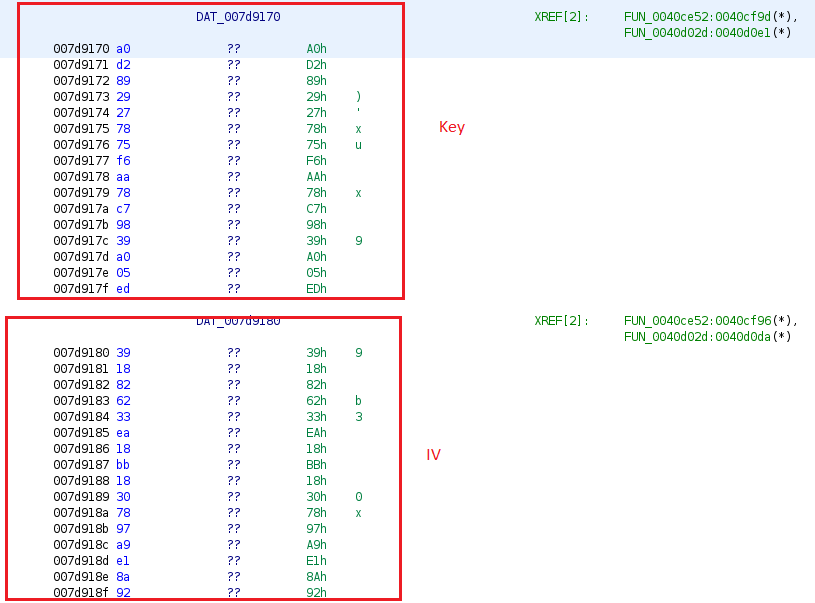Select address 007d9180
This screenshot has width=815, height=603.
pyautogui.click(x=81, y=353)
